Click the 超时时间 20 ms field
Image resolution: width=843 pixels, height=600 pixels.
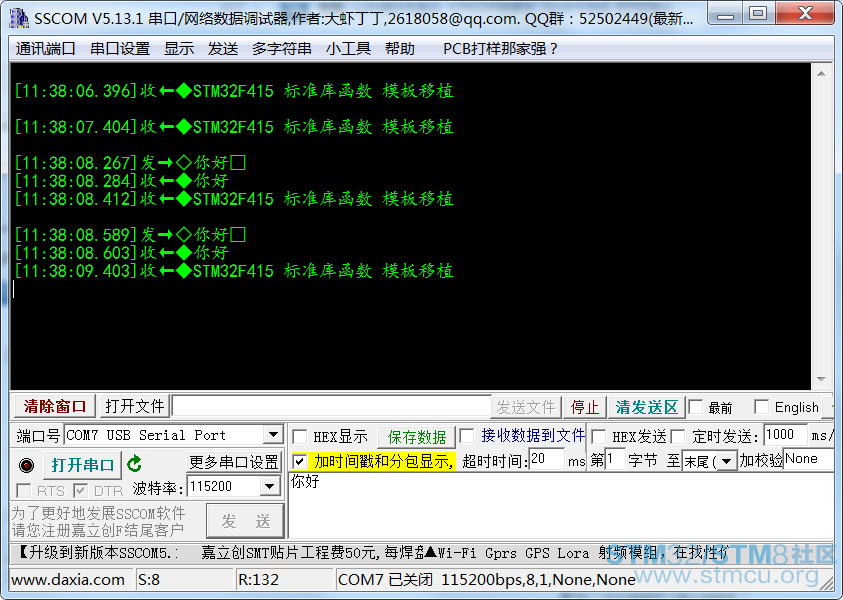point(547,460)
